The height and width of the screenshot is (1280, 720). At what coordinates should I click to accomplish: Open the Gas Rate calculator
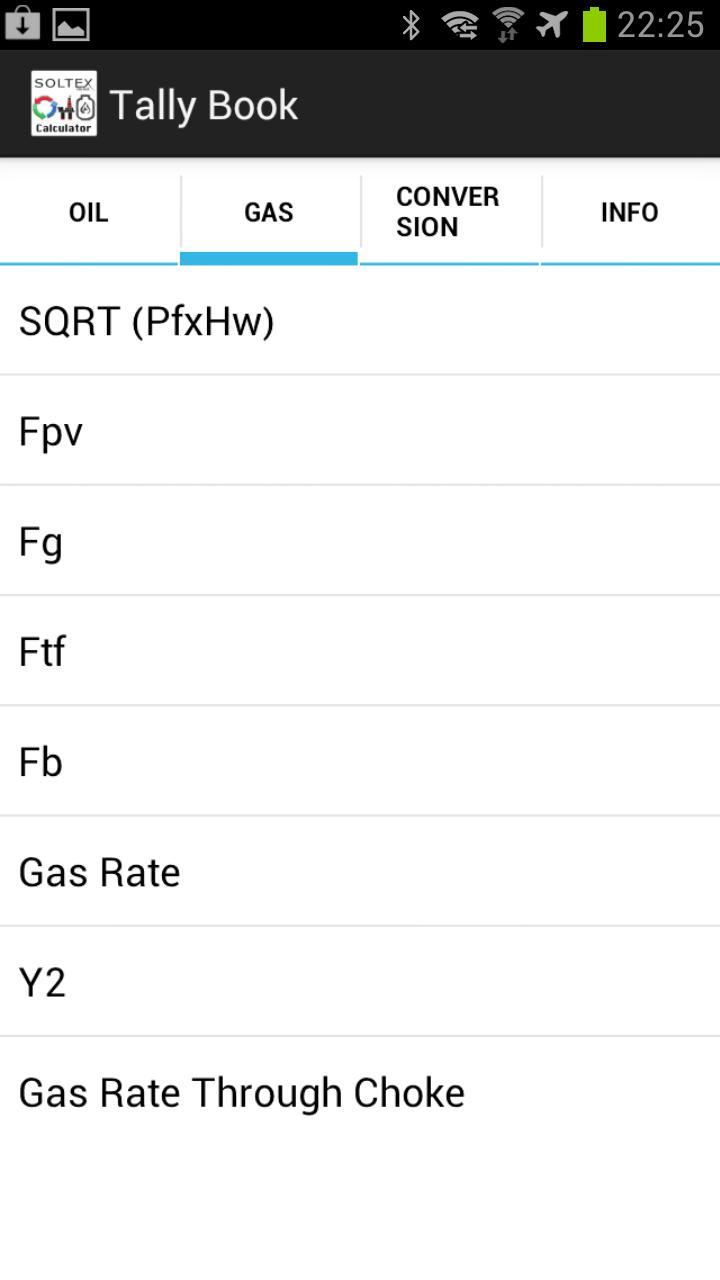coord(360,872)
